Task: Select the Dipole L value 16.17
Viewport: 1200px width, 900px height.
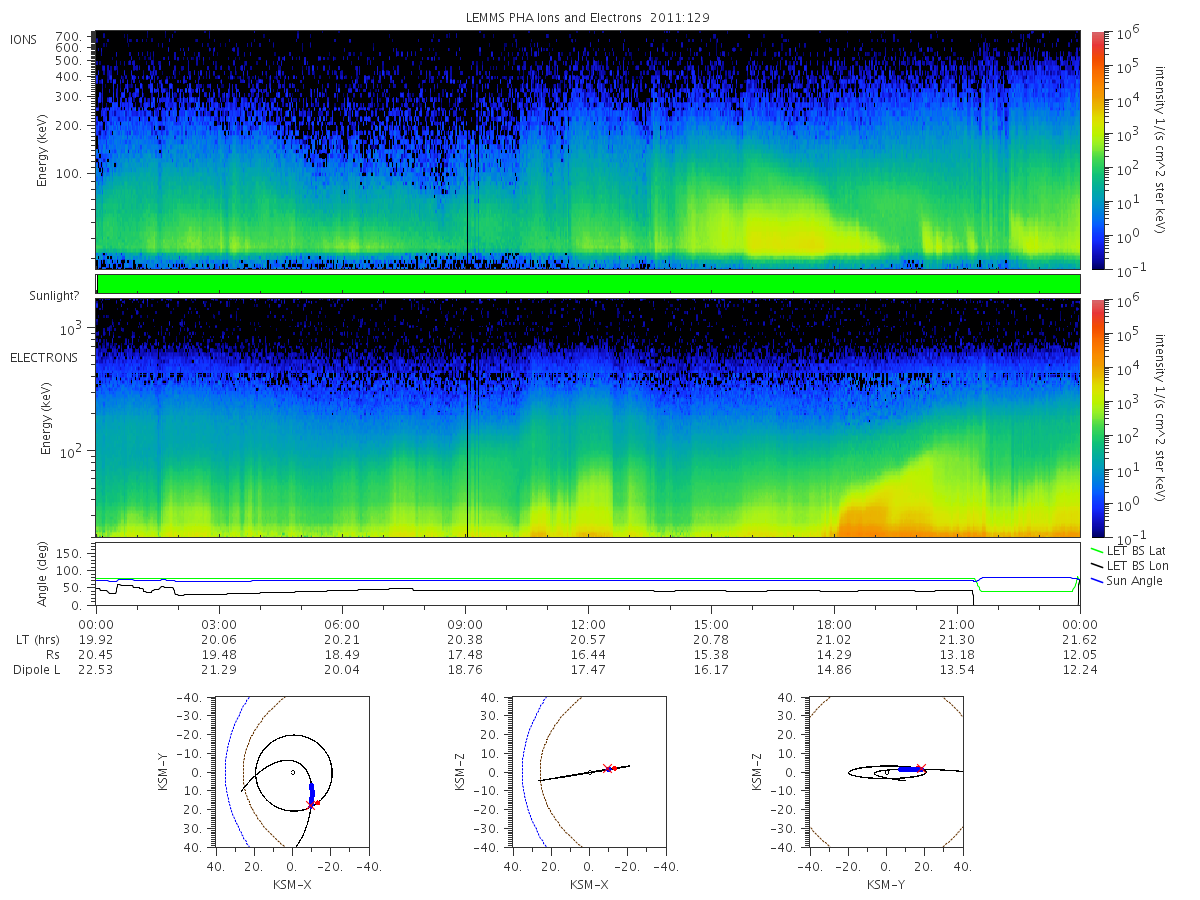Action: 711,670
